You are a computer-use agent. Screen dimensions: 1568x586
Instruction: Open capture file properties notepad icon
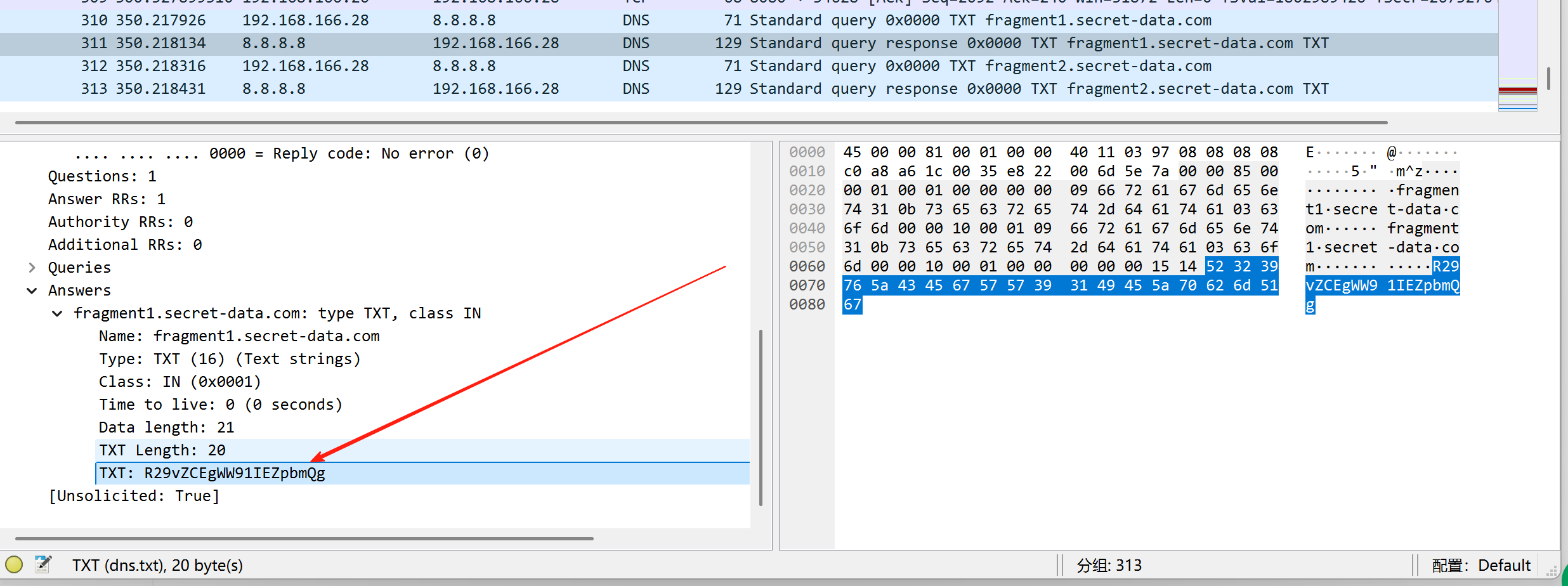click(43, 564)
